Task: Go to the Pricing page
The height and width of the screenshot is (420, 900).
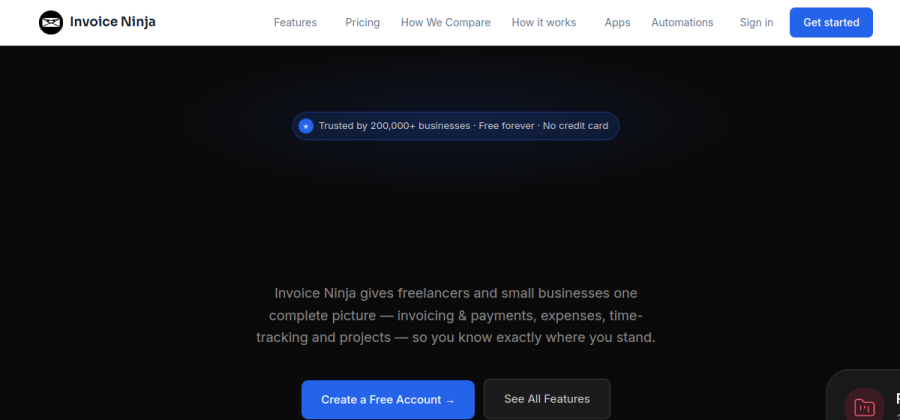Action: [362, 22]
